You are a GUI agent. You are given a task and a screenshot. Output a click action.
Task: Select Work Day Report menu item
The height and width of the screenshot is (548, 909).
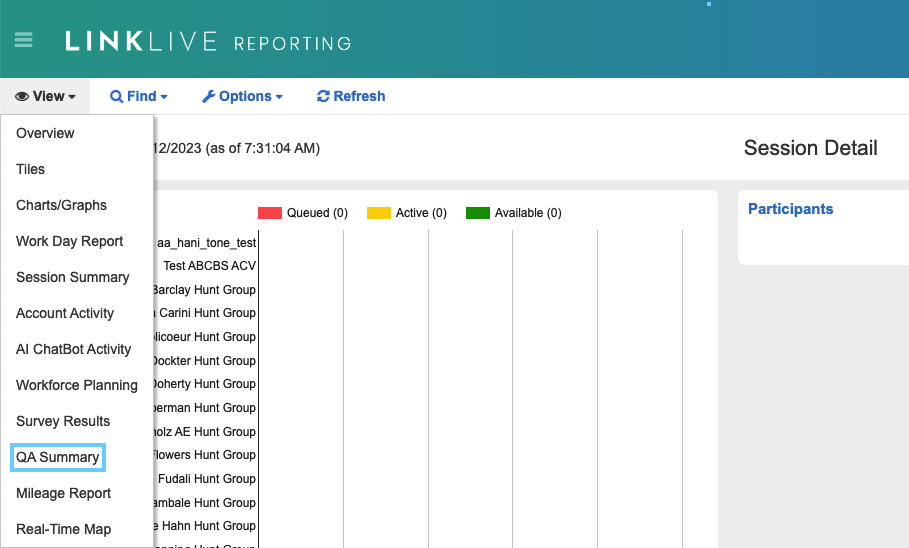(70, 241)
